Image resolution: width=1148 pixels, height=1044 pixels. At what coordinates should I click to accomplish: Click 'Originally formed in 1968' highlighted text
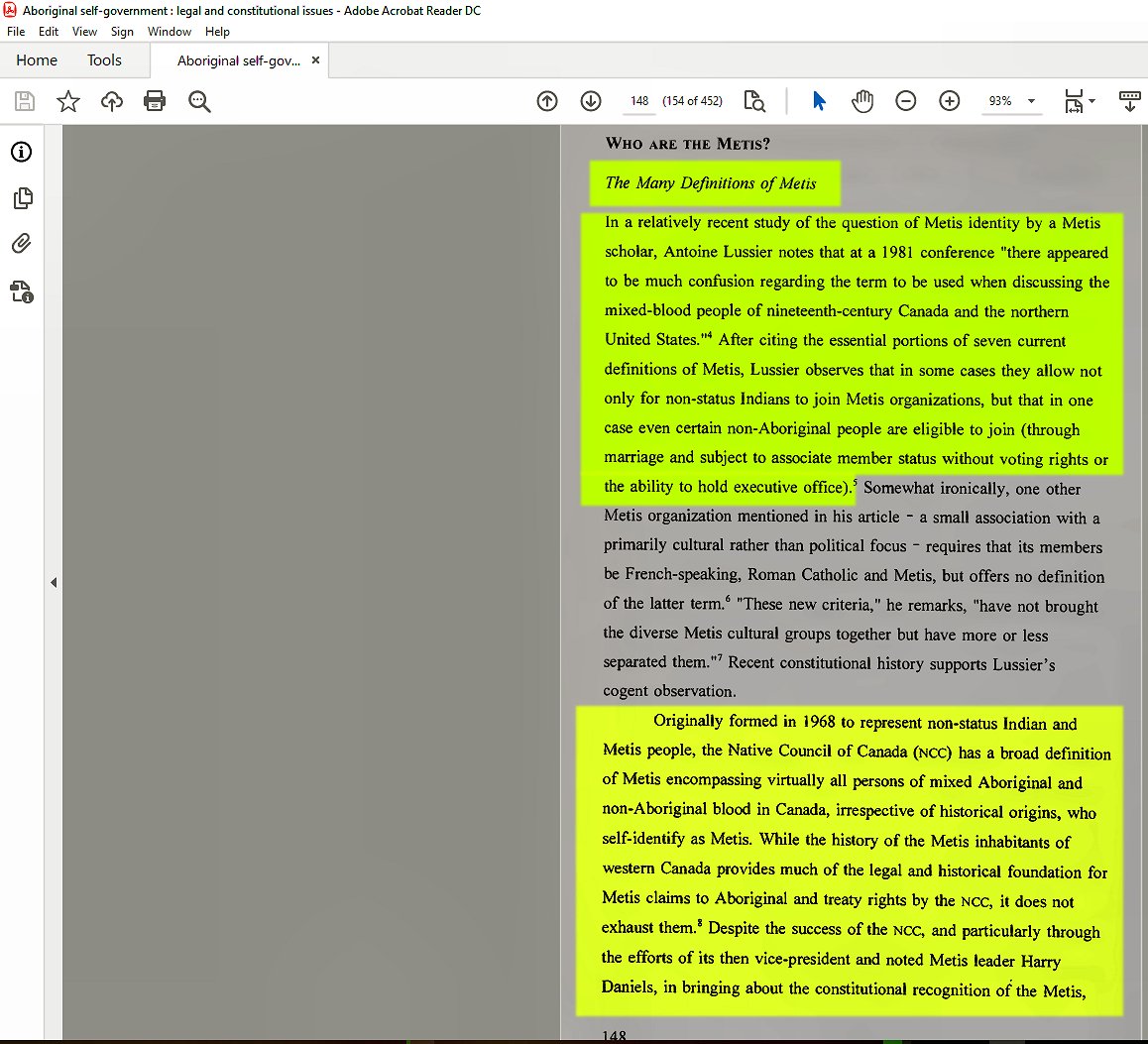(x=745, y=721)
